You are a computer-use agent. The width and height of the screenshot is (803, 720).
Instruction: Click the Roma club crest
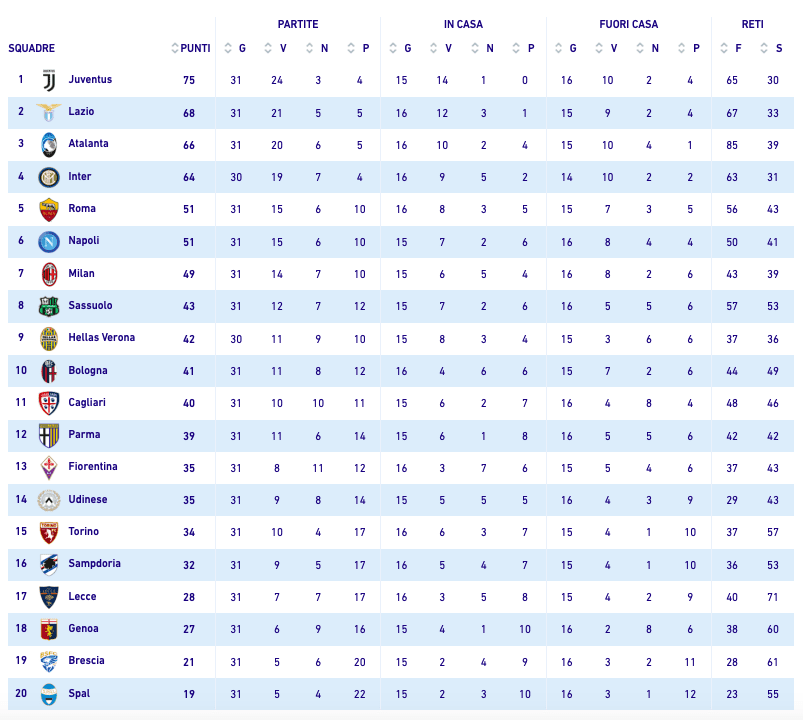coord(48,209)
